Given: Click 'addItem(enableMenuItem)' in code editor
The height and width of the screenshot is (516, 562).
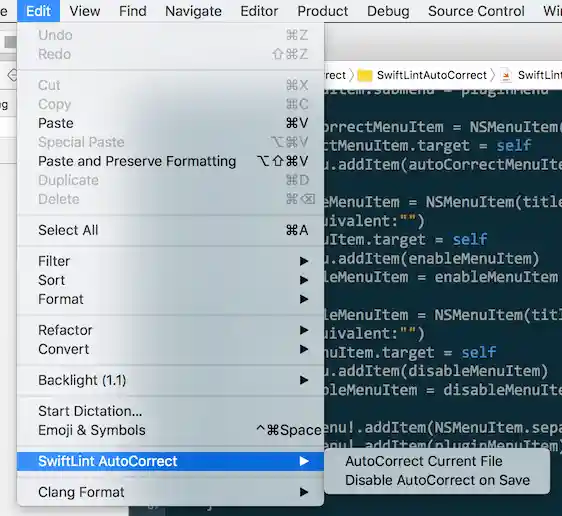Looking at the screenshot, I should (438, 258).
